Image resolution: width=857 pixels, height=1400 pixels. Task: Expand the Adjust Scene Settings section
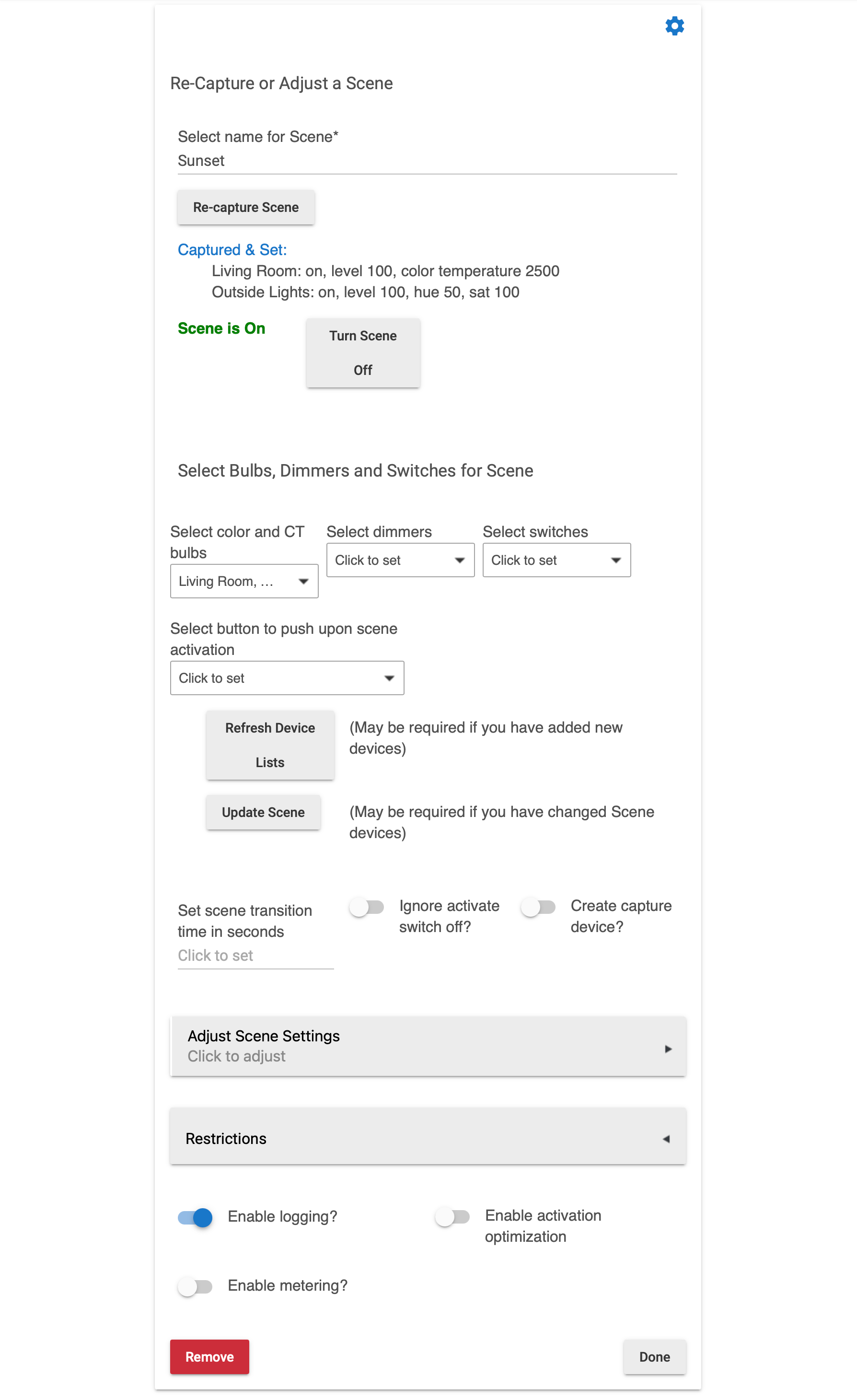(x=428, y=1046)
